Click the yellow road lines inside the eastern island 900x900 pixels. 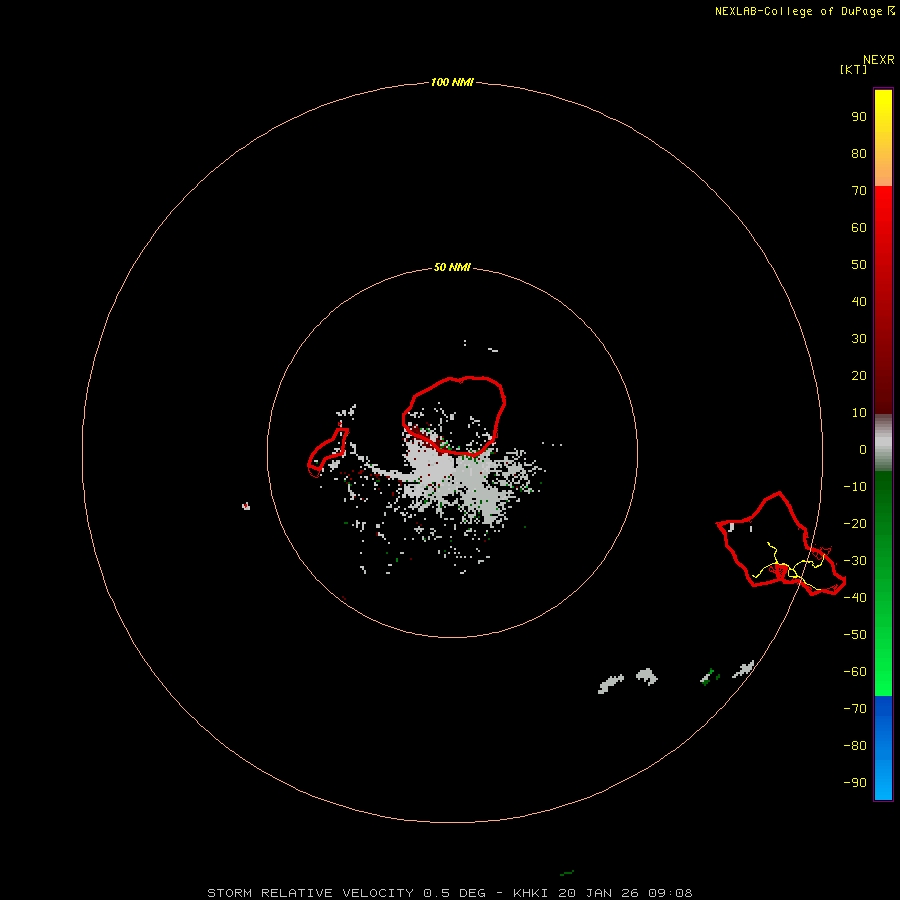pos(788,567)
